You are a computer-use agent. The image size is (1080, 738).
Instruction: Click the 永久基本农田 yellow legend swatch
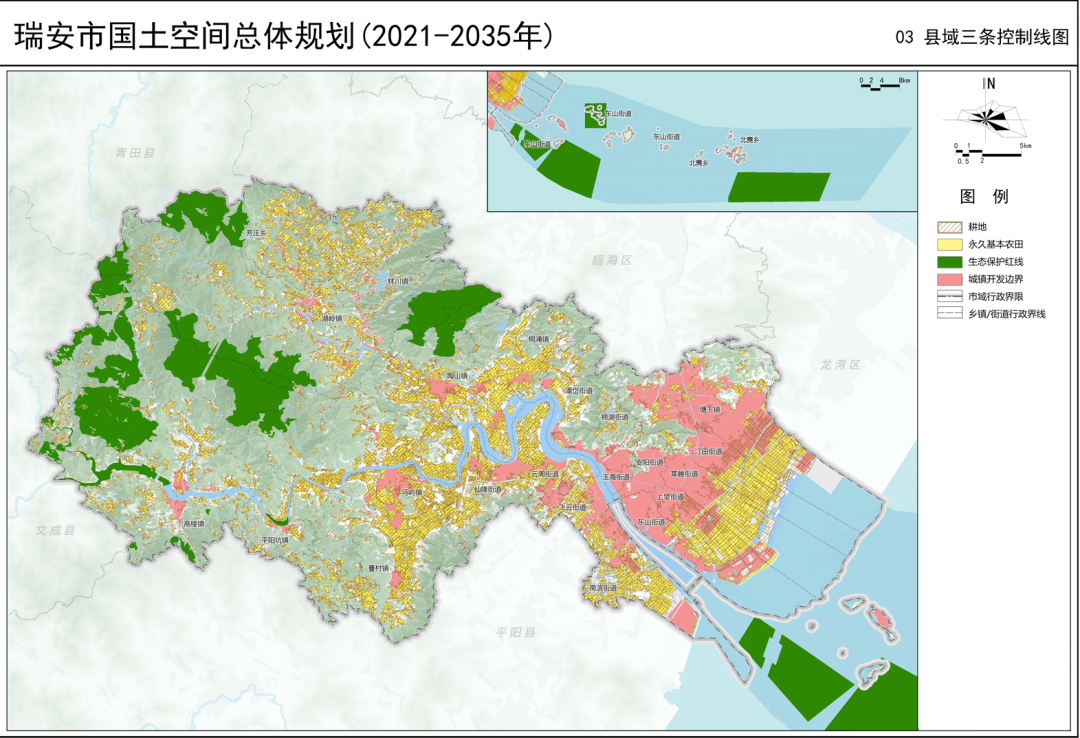949,244
